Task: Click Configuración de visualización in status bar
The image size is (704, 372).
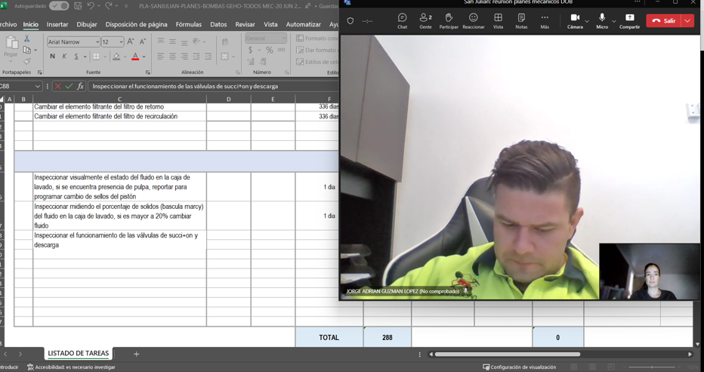Action: pos(519,367)
